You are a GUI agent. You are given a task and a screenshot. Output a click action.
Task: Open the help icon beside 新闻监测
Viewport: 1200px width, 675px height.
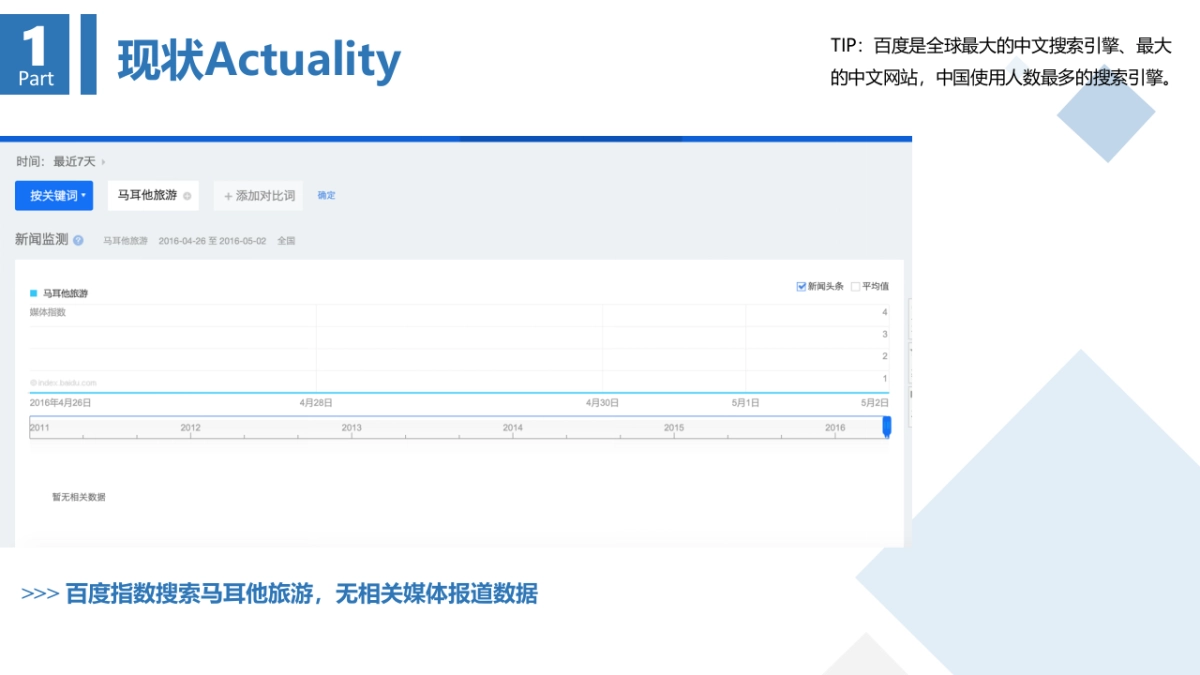click(x=77, y=240)
